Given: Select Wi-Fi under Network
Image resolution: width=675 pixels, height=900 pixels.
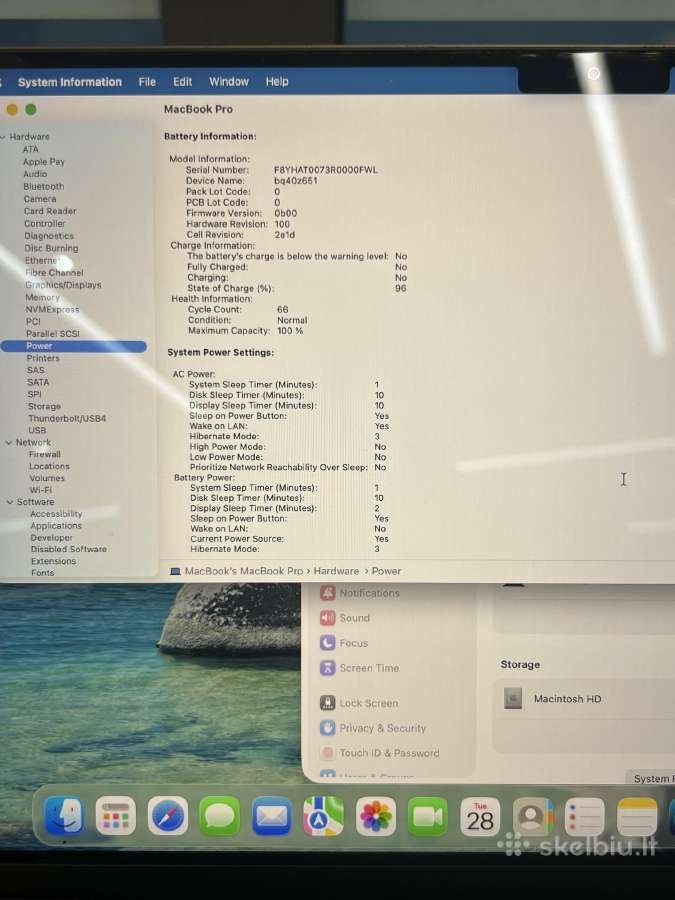Looking at the screenshot, I should tap(41, 490).
